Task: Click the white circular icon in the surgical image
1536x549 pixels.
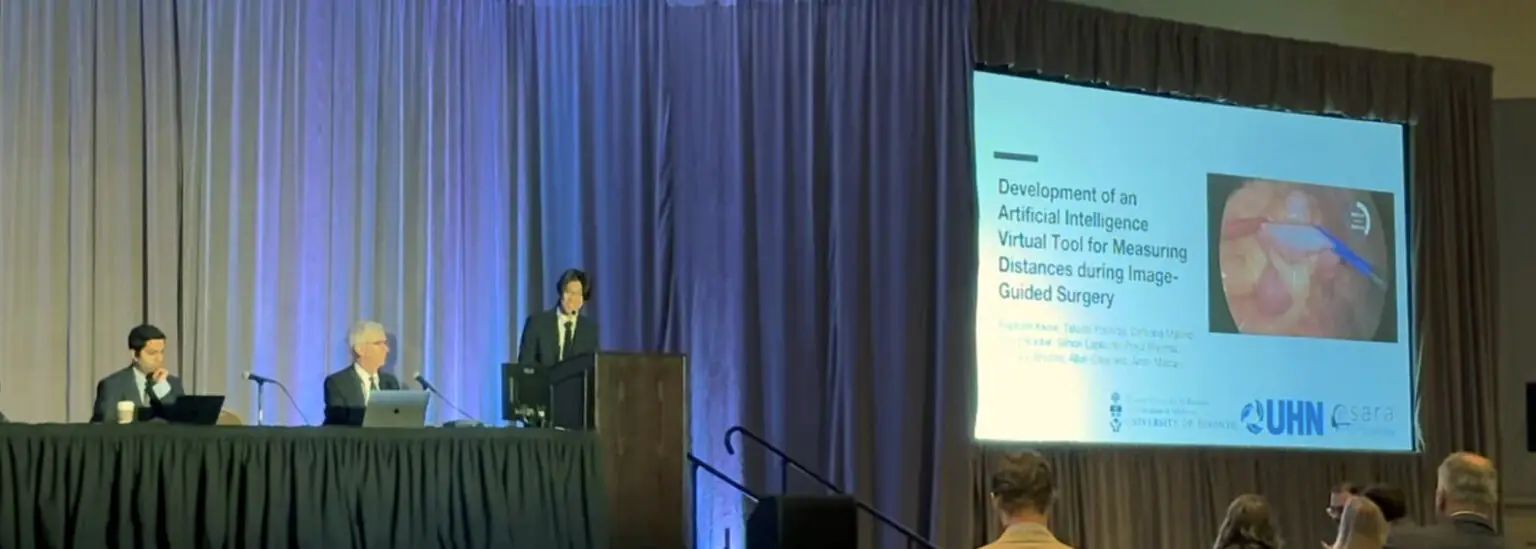Action: pyautogui.click(x=1360, y=217)
